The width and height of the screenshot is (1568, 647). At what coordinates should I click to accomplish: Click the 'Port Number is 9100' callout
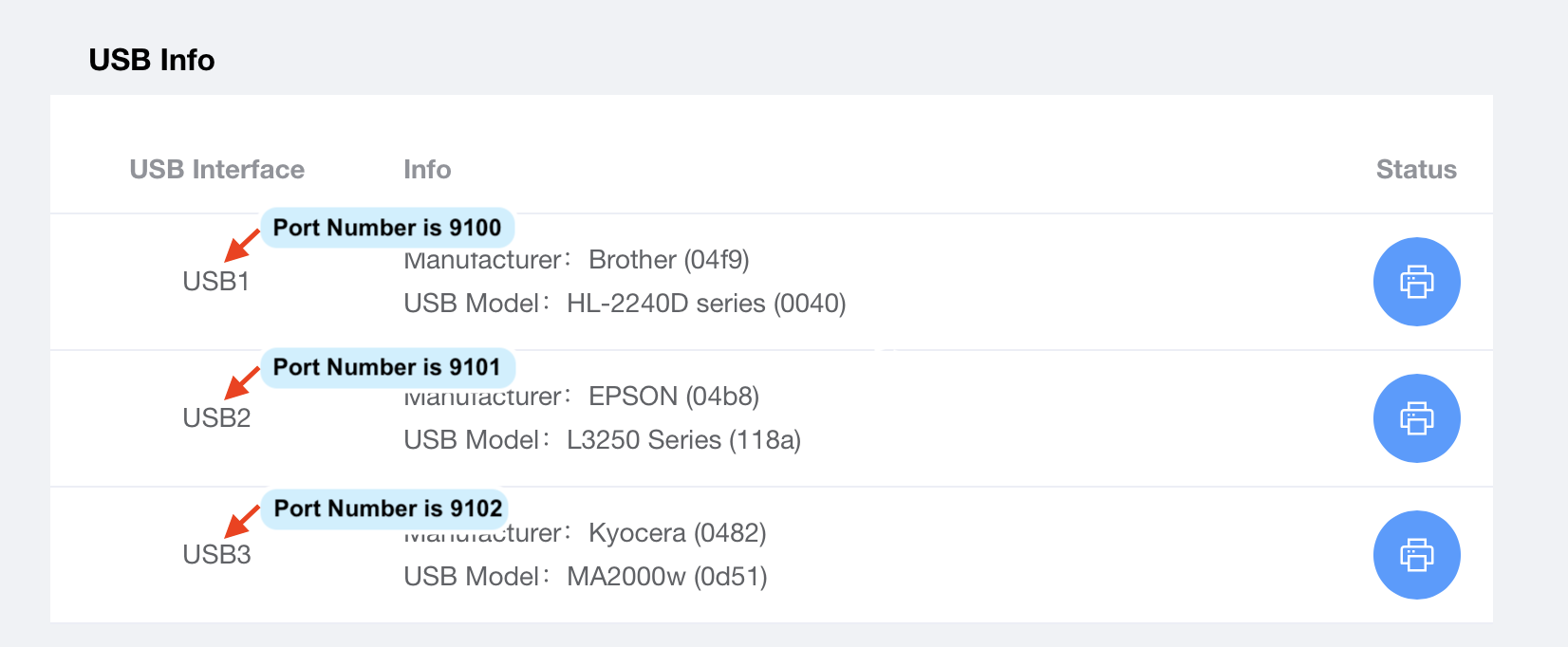click(x=387, y=228)
